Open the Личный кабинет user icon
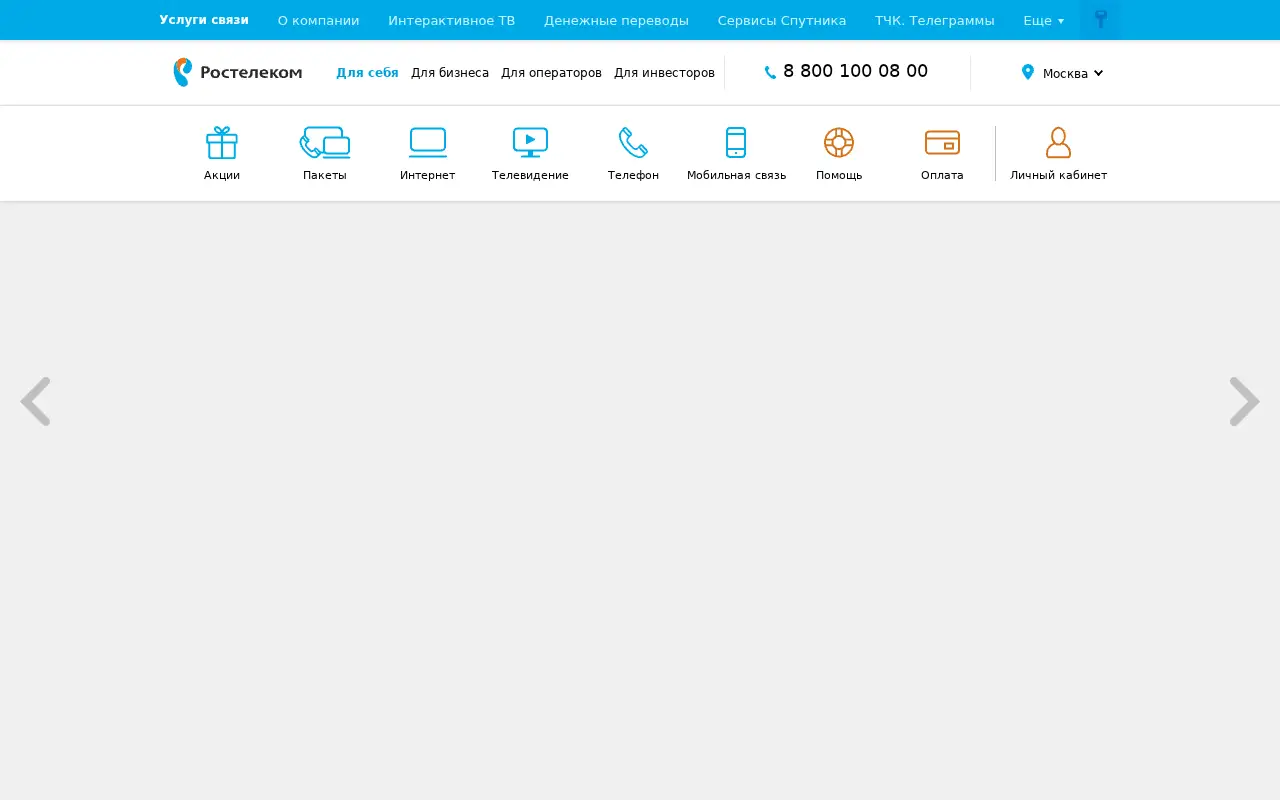The width and height of the screenshot is (1280, 800). coord(1058,143)
